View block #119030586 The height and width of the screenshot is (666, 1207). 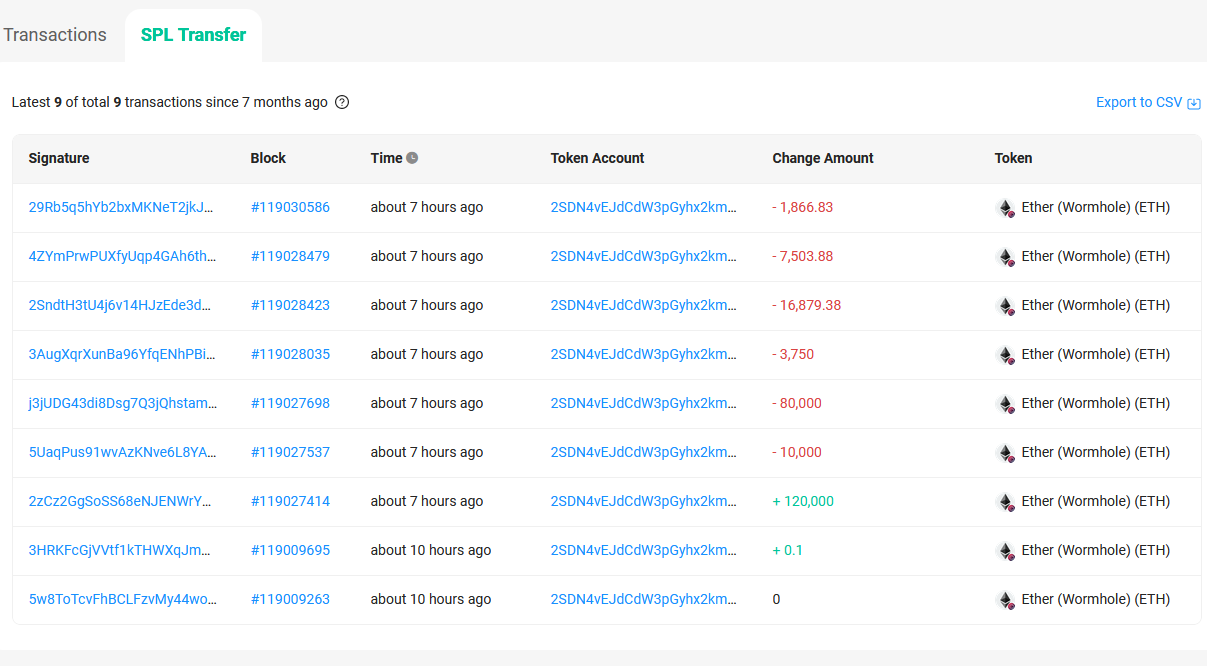(290, 207)
